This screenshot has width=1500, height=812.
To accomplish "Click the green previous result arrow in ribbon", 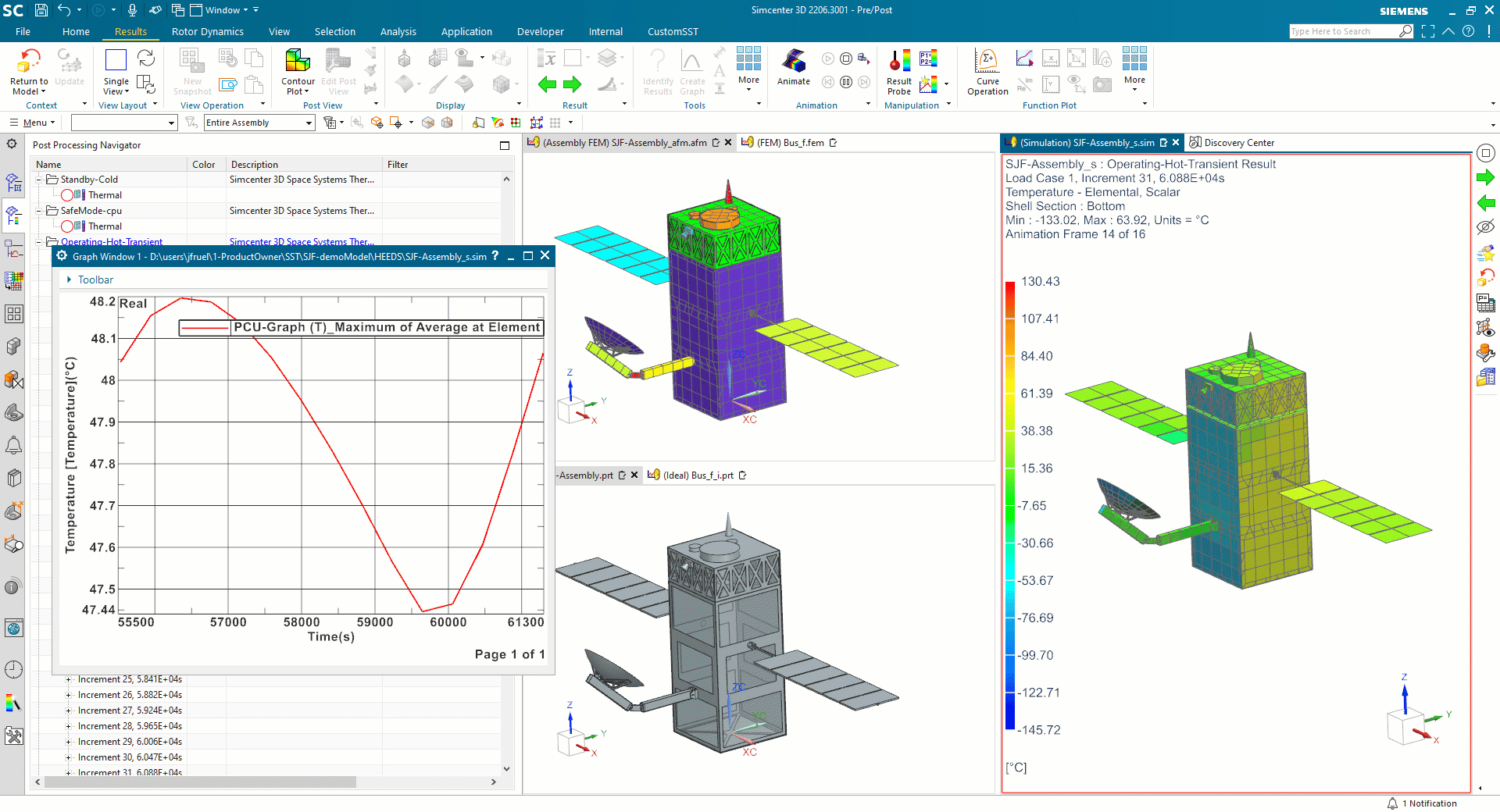I will click(x=547, y=84).
